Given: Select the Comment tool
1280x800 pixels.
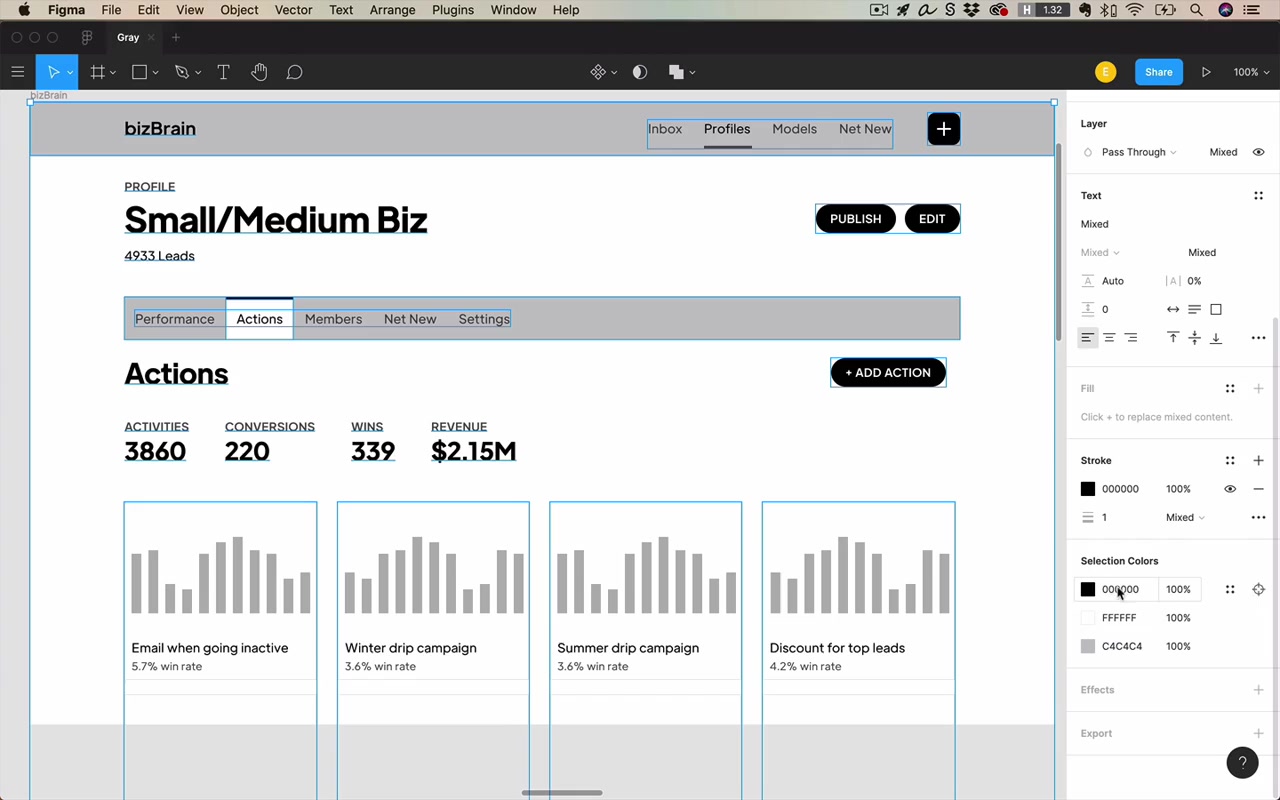Looking at the screenshot, I should point(294,72).
